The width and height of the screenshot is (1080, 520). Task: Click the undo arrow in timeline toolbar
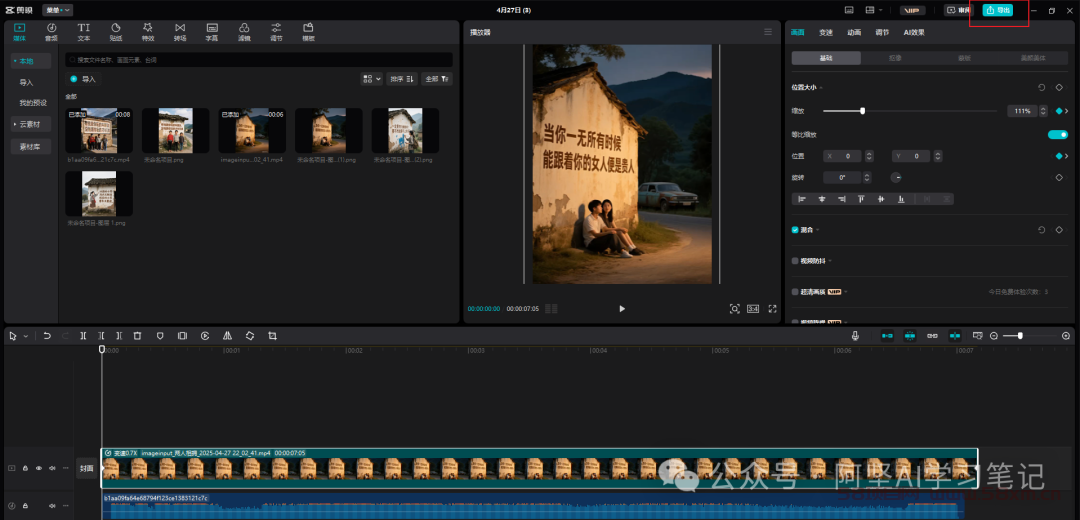point(47,335)
